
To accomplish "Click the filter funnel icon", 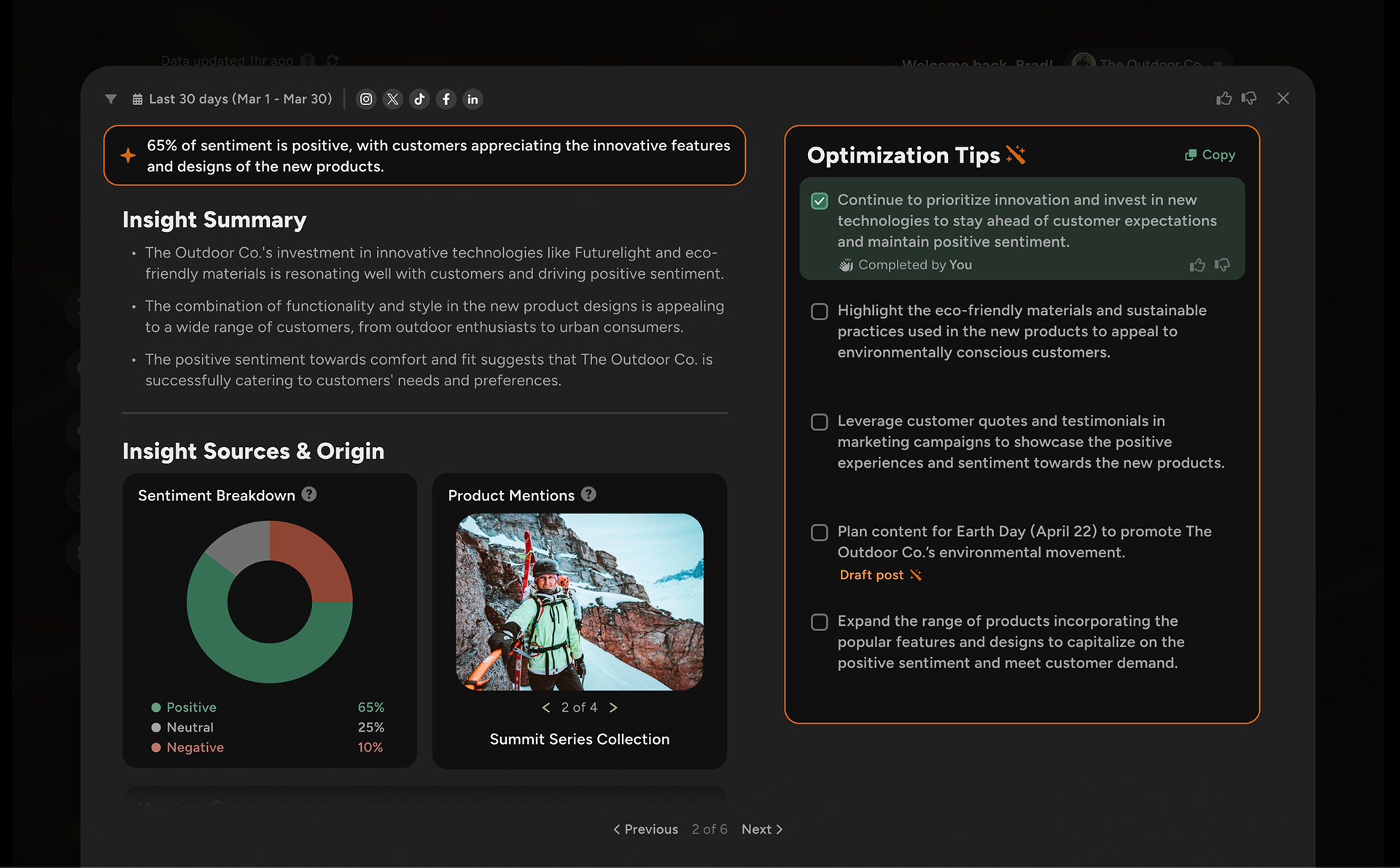I will coord(111,99).
